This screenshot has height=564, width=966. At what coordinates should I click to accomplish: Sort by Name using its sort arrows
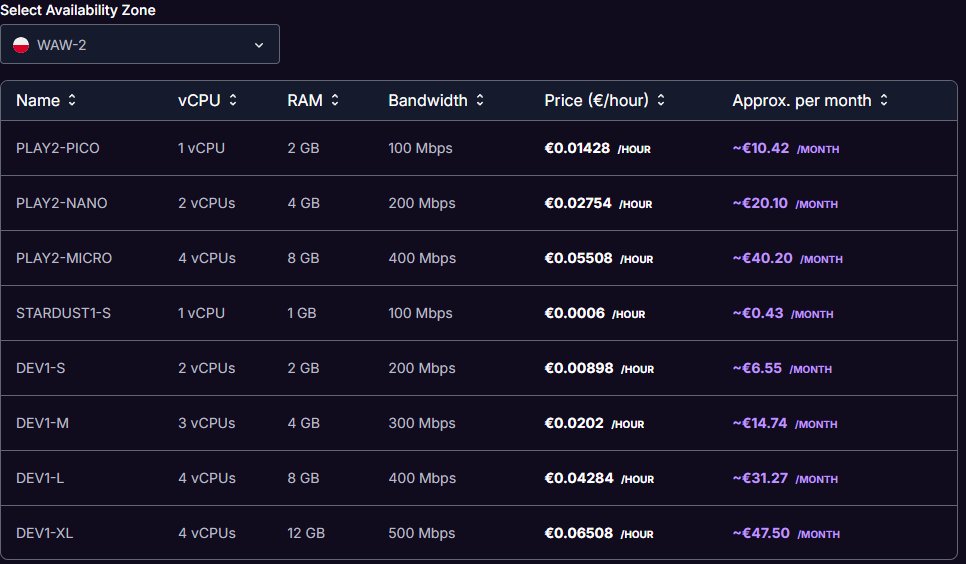coord(72,100)
